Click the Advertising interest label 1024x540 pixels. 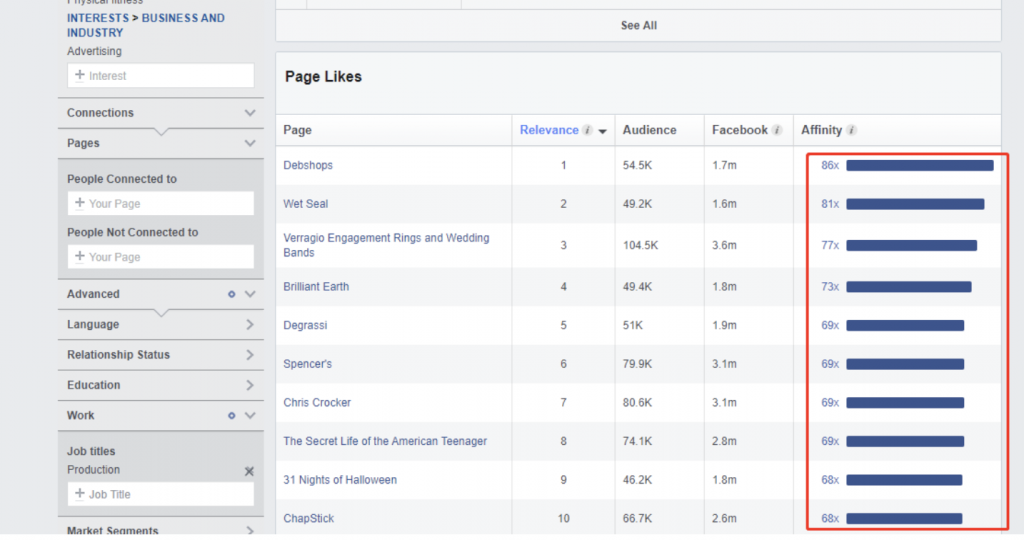94,51
